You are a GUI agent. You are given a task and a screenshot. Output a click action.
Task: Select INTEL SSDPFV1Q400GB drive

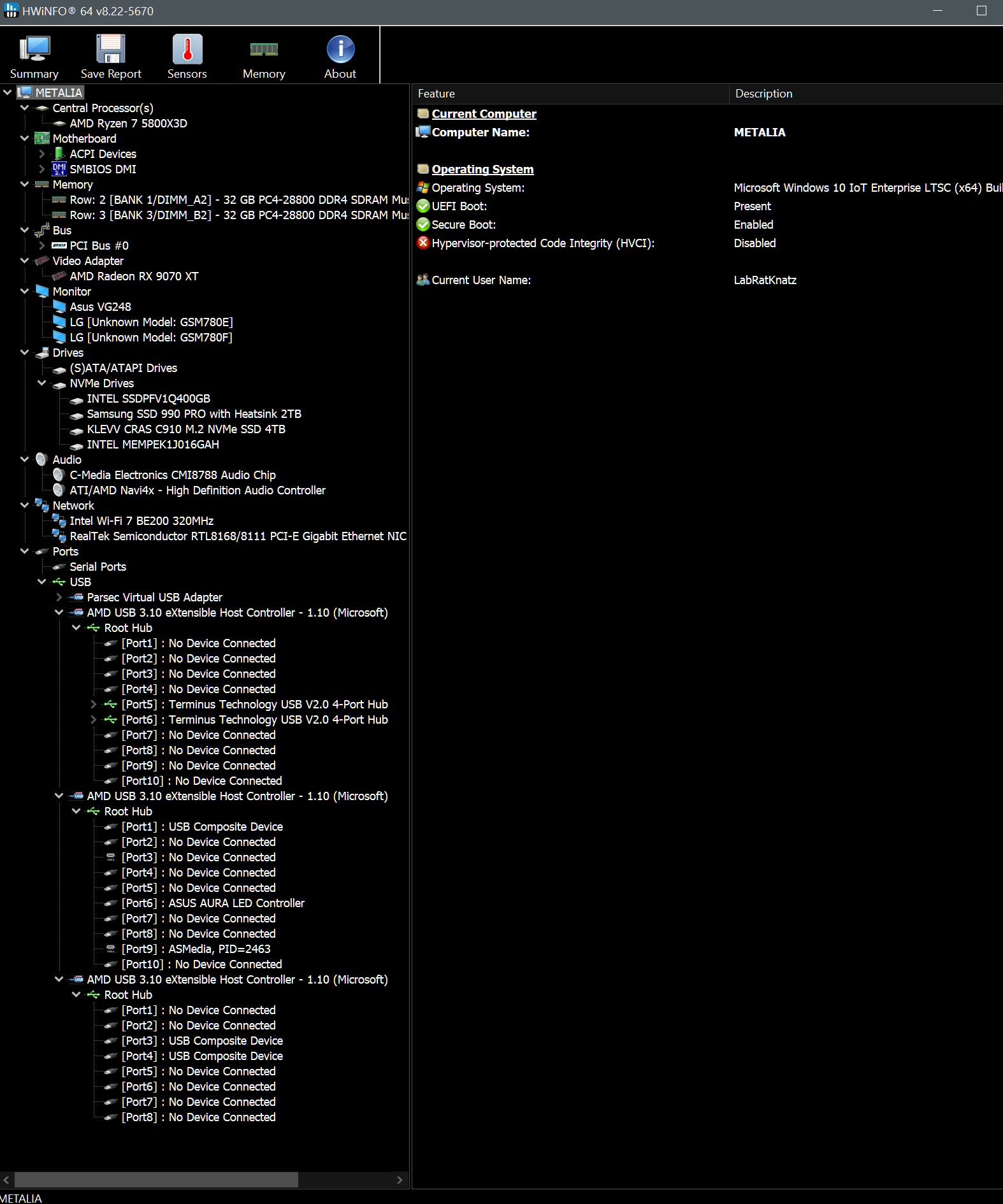click(x=148, y=398)
